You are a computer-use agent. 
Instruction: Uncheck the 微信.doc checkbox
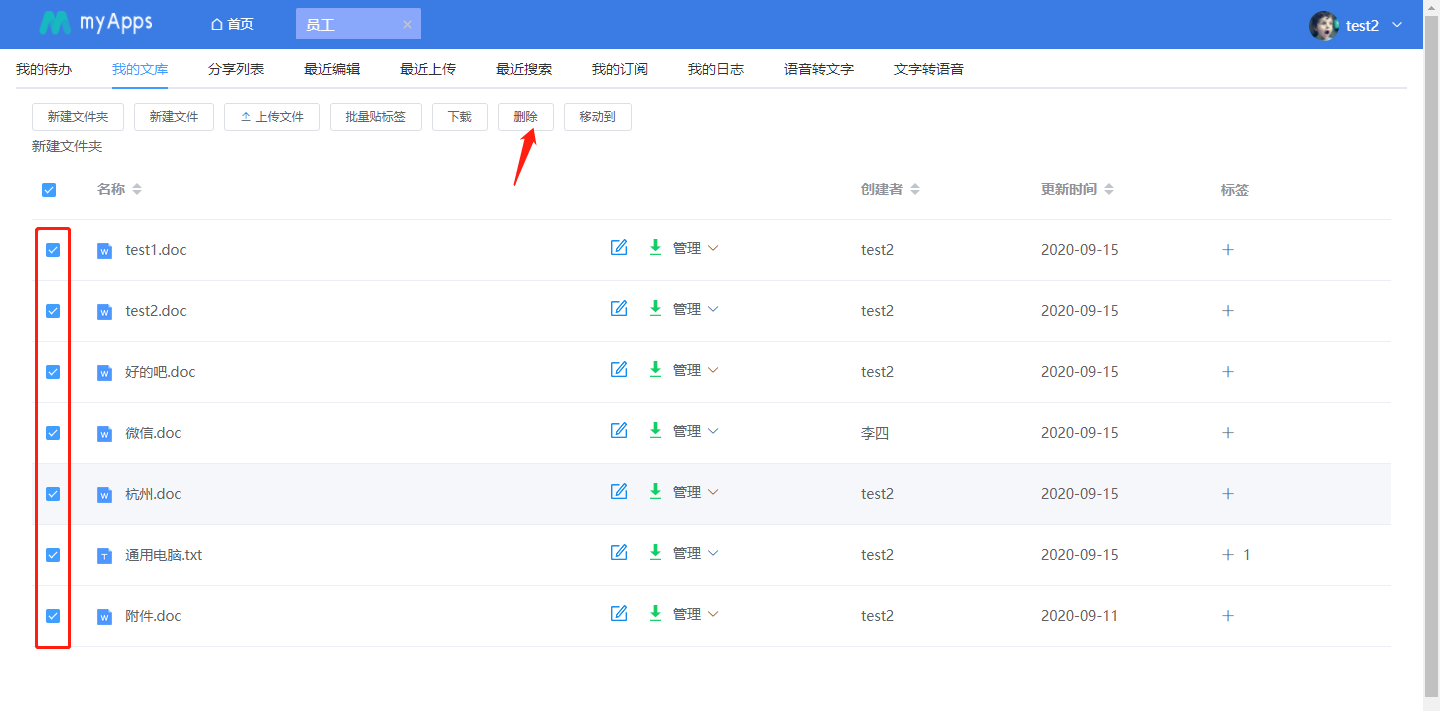53,433
